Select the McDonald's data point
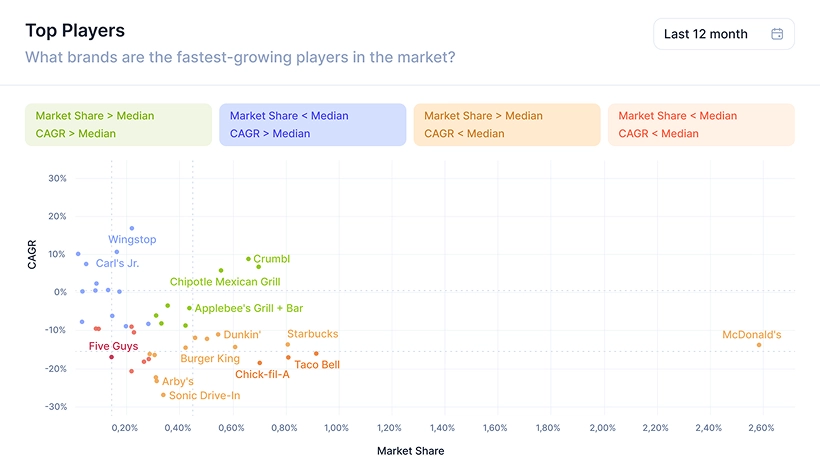This screenshot has width=820, height=476. pos(759,345)
